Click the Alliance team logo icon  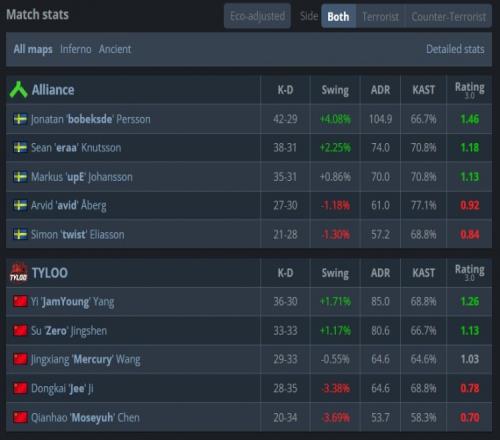pyautogui.click(x=18, y=90)
